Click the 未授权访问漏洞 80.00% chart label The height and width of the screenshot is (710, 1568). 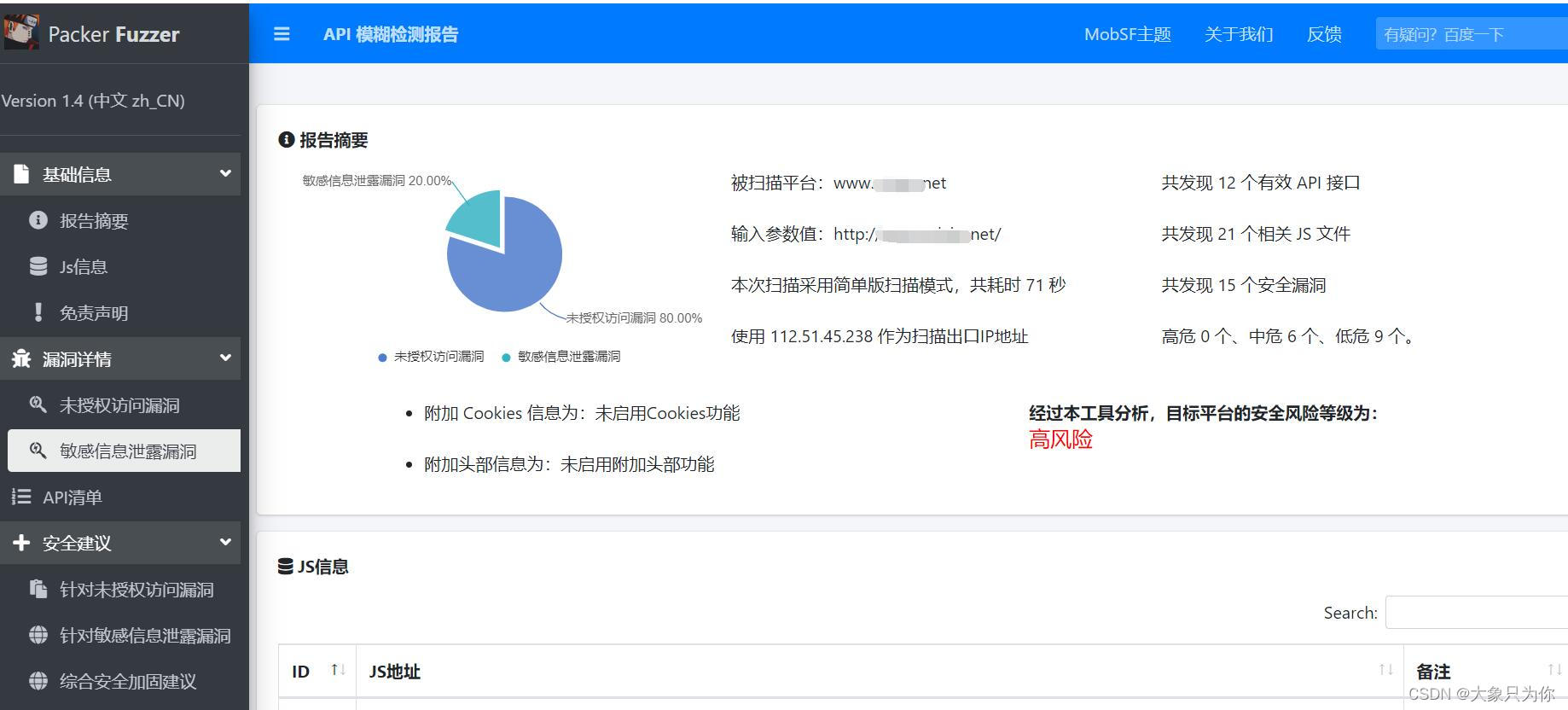click(x=634, y=317)
